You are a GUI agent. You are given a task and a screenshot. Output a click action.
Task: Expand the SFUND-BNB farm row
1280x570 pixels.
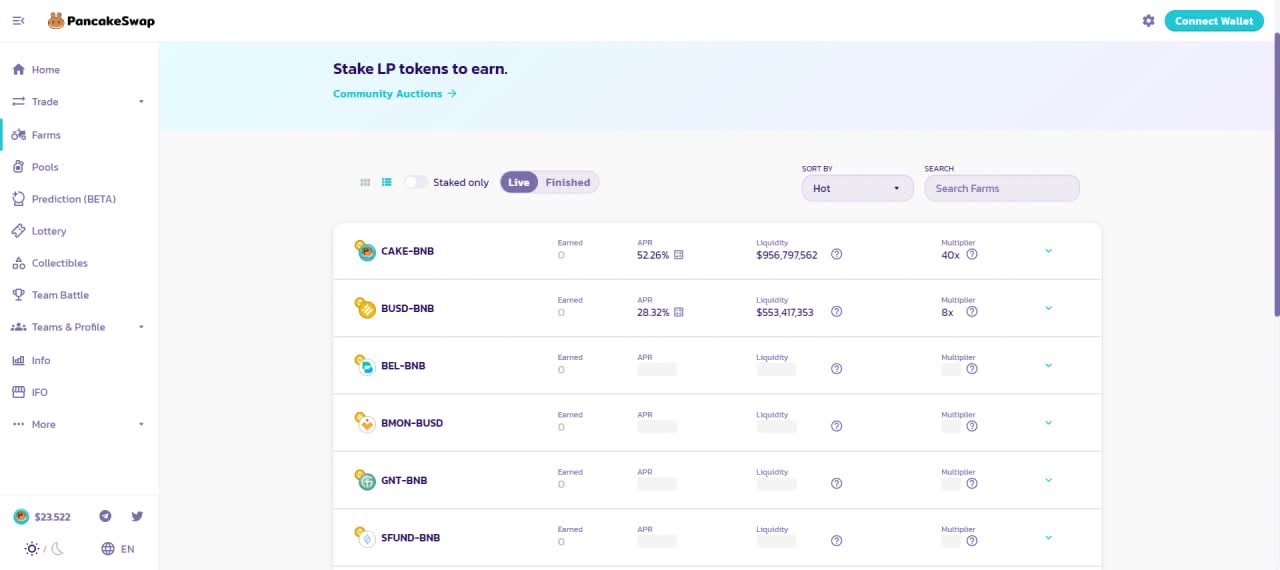(1048, 537)
